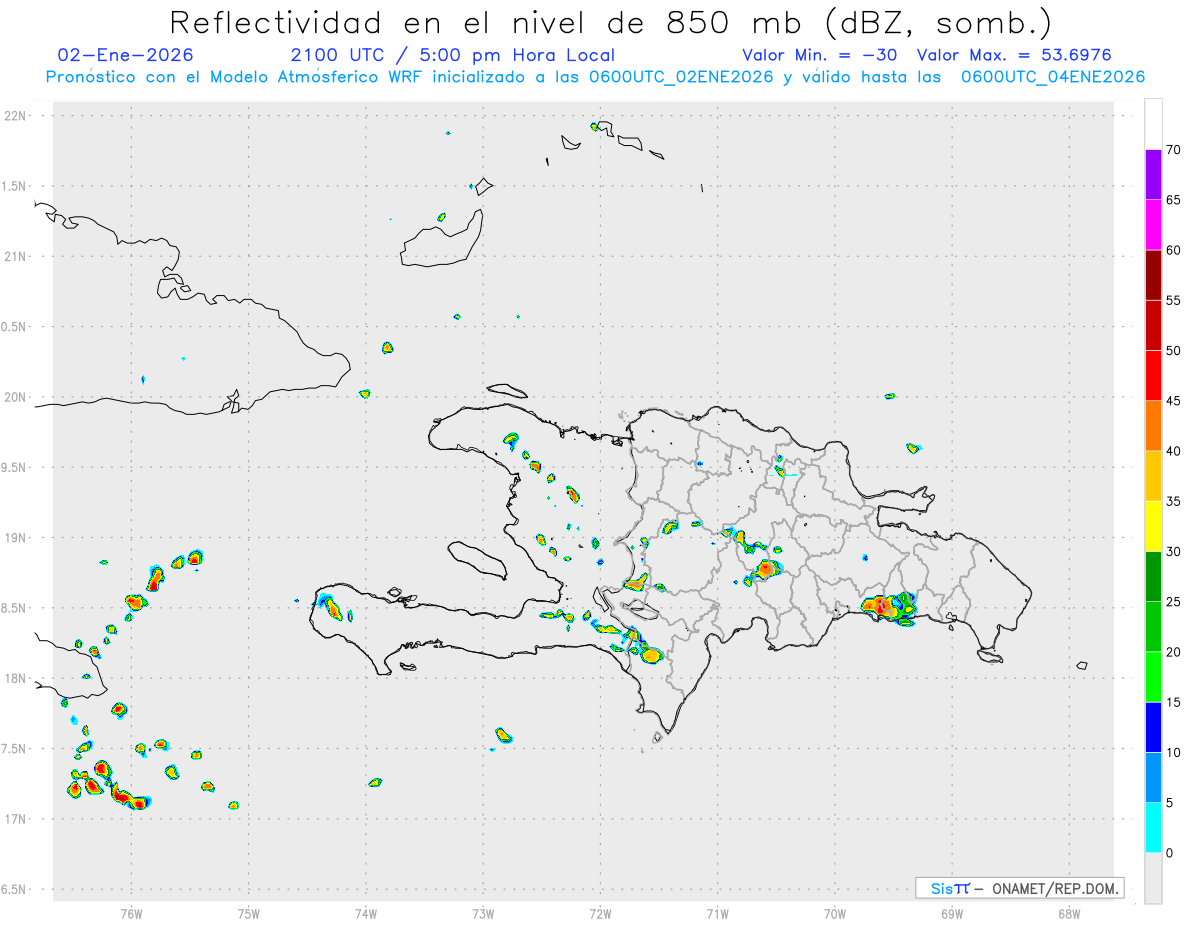Click the time text '2100 UTC / 5:00 pm Hora Local'
Screen dimensions: 1200x927
coord(453,55)
